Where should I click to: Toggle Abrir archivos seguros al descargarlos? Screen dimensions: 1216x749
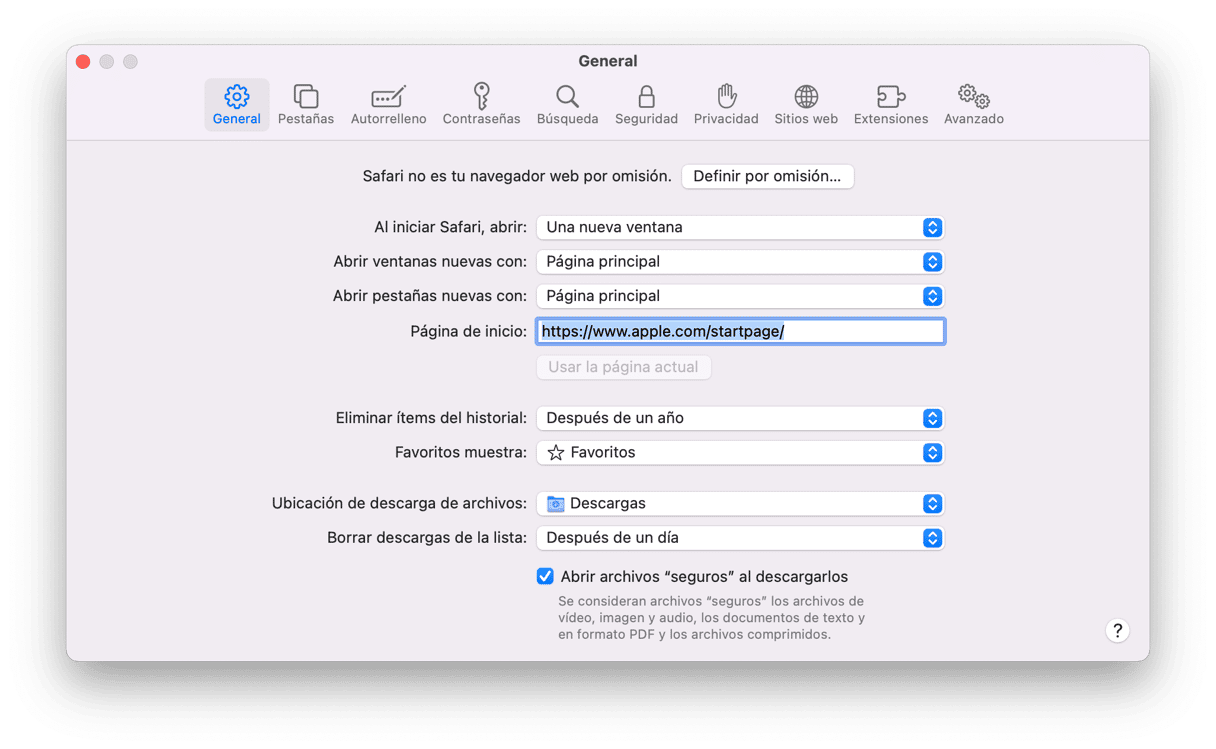click(545, 576)
